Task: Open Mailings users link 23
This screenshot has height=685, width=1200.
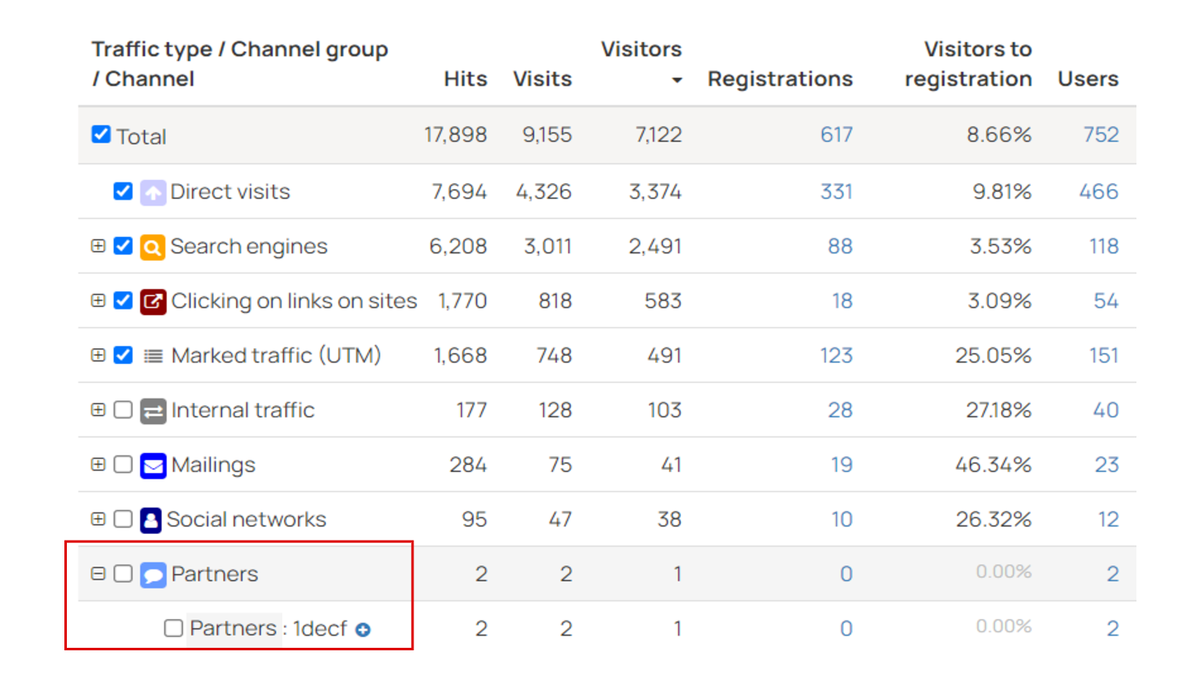Action: 1107,465
